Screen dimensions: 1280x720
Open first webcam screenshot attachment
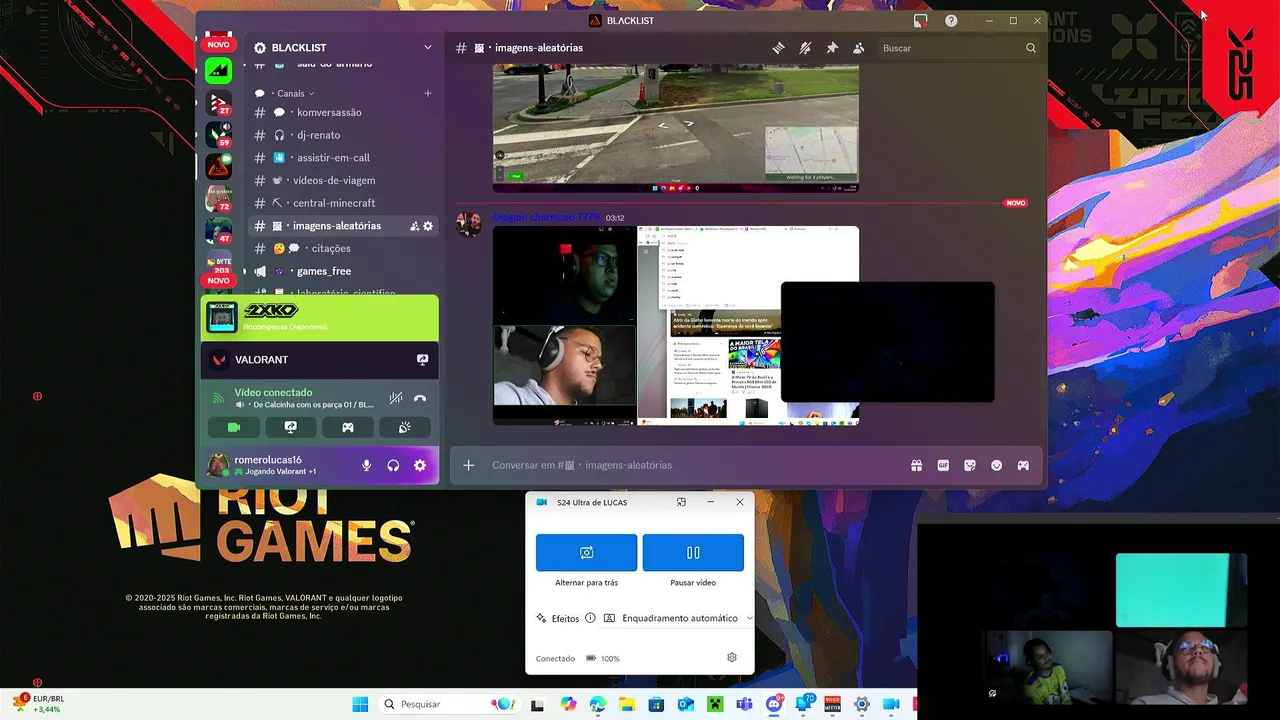tap(564, 325)
